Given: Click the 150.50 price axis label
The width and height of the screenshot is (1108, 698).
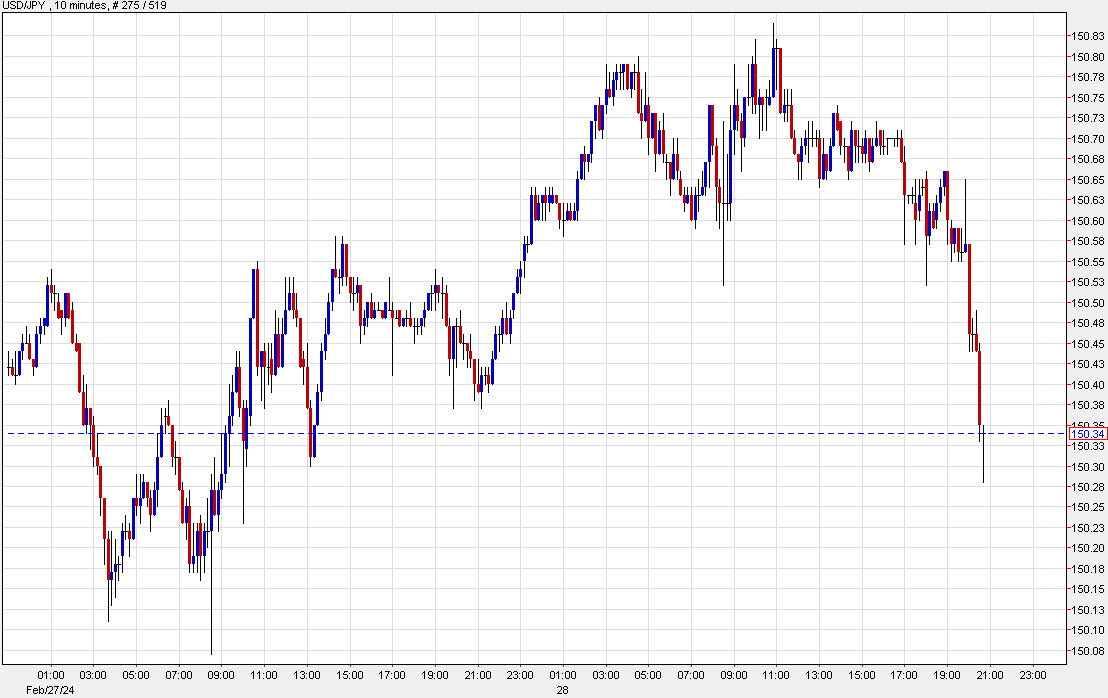Looking at the screenshot, I should 1088,302.
